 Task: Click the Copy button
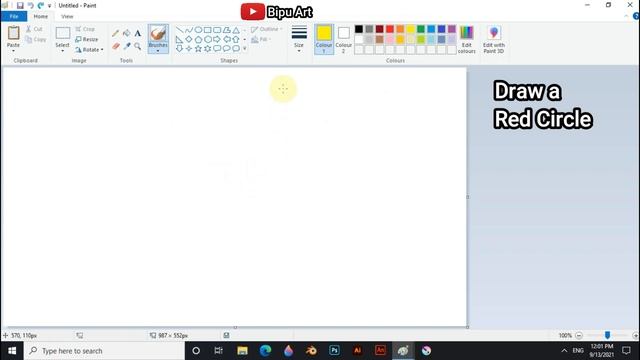(x=36, y=40)
